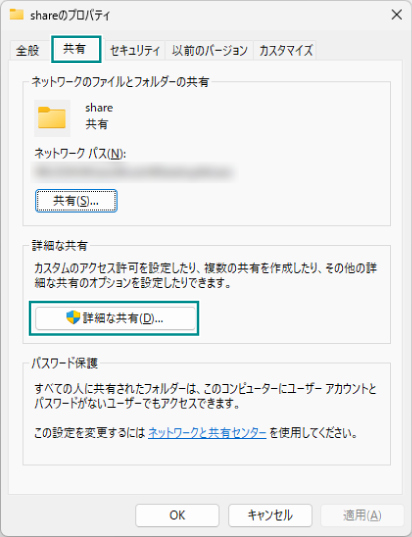Open the セキュリティ tab

click(x=135, y=51)
